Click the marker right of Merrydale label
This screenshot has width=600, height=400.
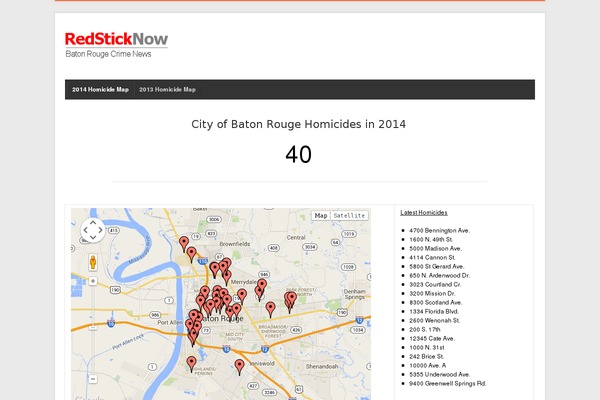[262, 286]
